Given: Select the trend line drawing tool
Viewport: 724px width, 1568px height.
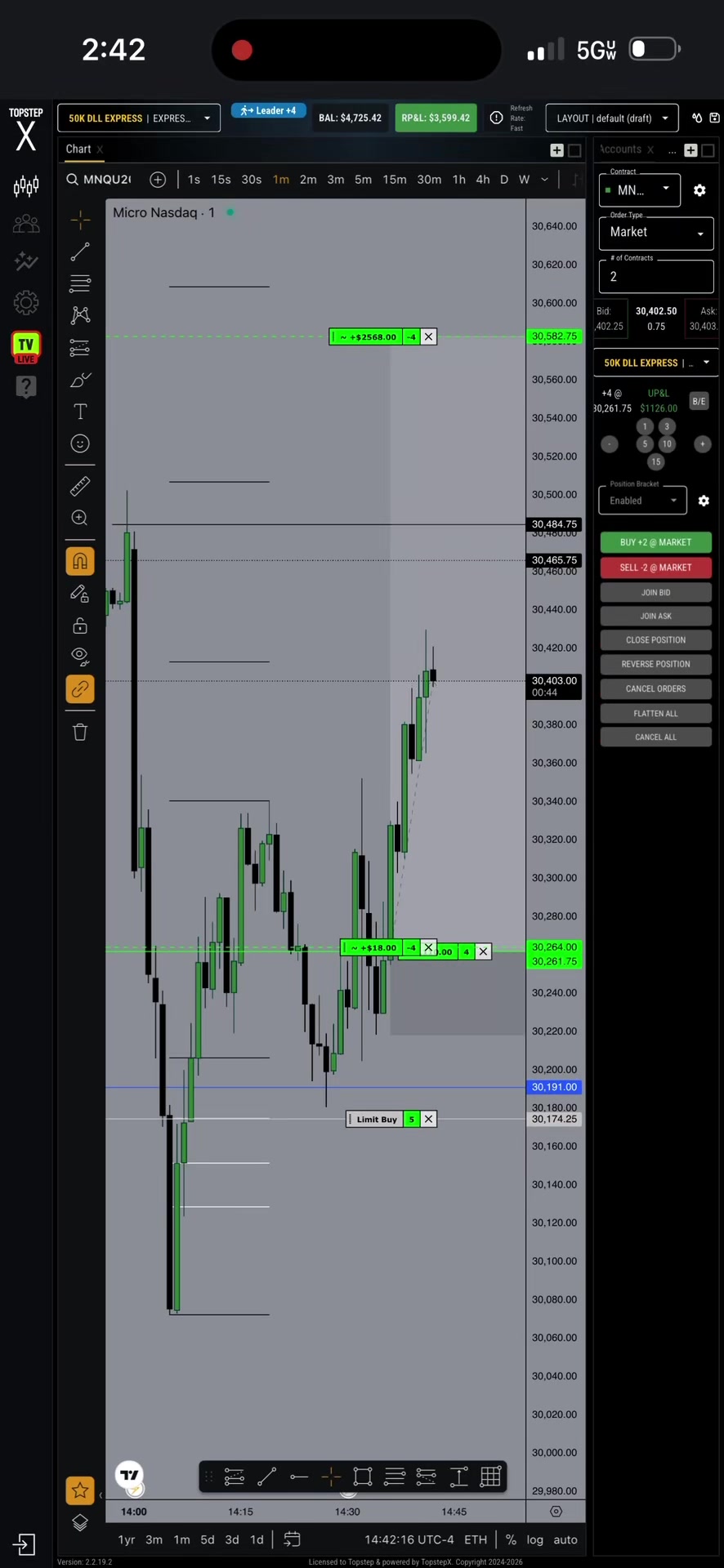Looking at the screenshot, I should 80,252.
